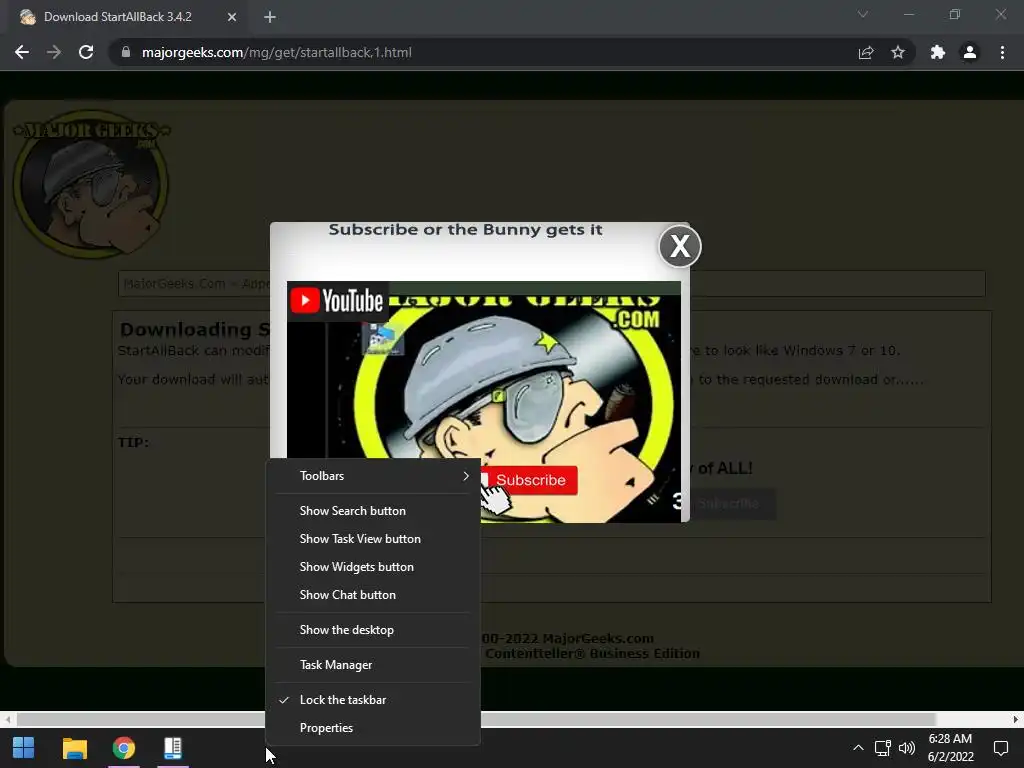Reload the MajorGeeks page
1024x768 pixels.
[x=86, y=52]
